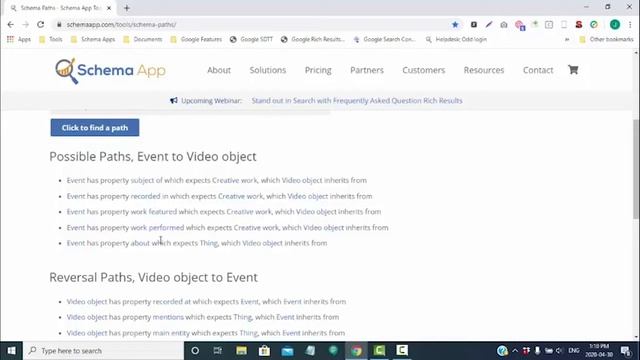Viewport: 640px width, 360px height.
Task: Click the Windows taskbar search box
Action: 104,351
